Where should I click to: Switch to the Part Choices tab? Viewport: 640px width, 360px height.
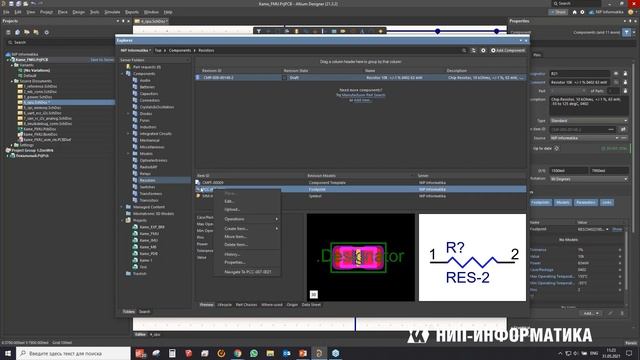tap(247, 305)
